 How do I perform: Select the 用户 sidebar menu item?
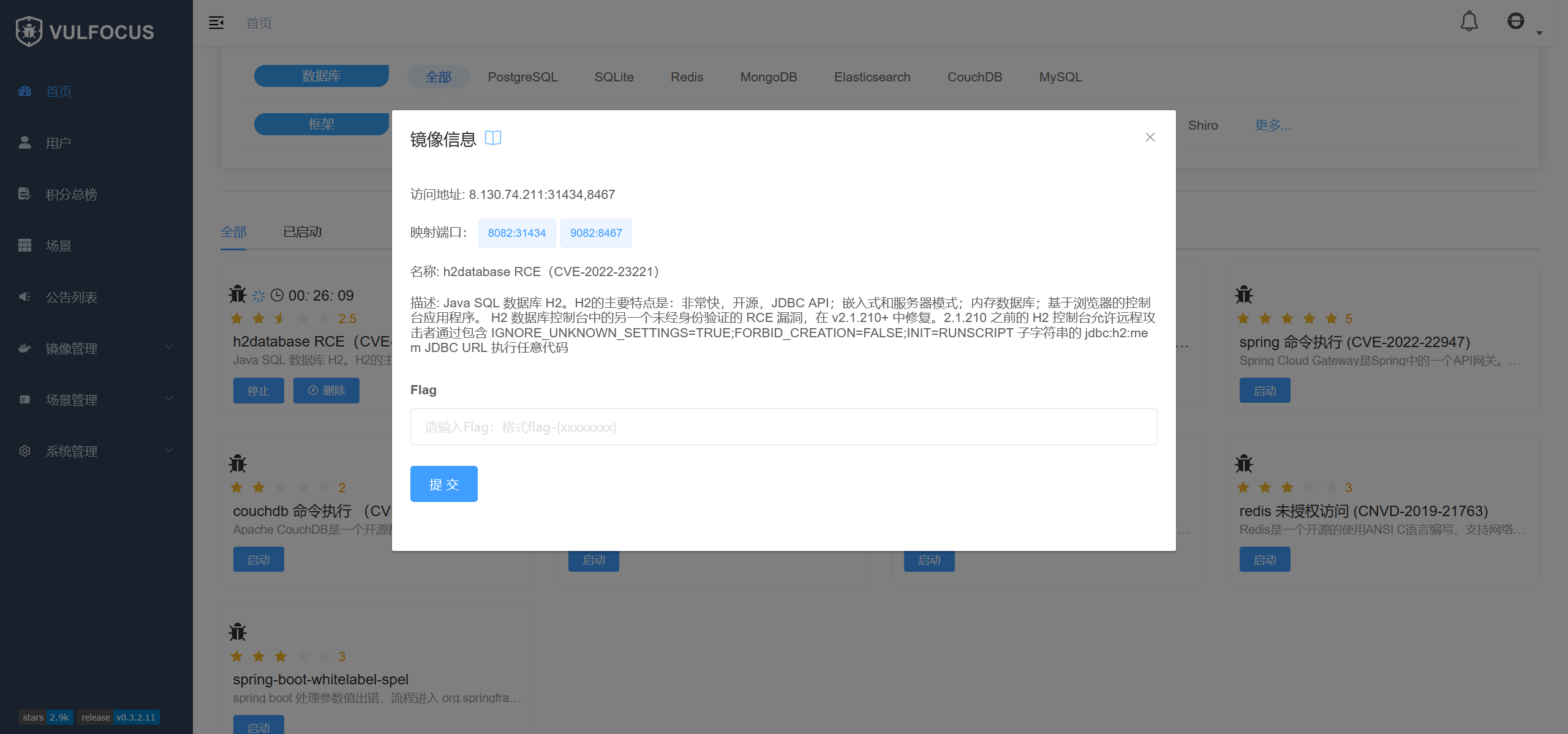point(58,143)
